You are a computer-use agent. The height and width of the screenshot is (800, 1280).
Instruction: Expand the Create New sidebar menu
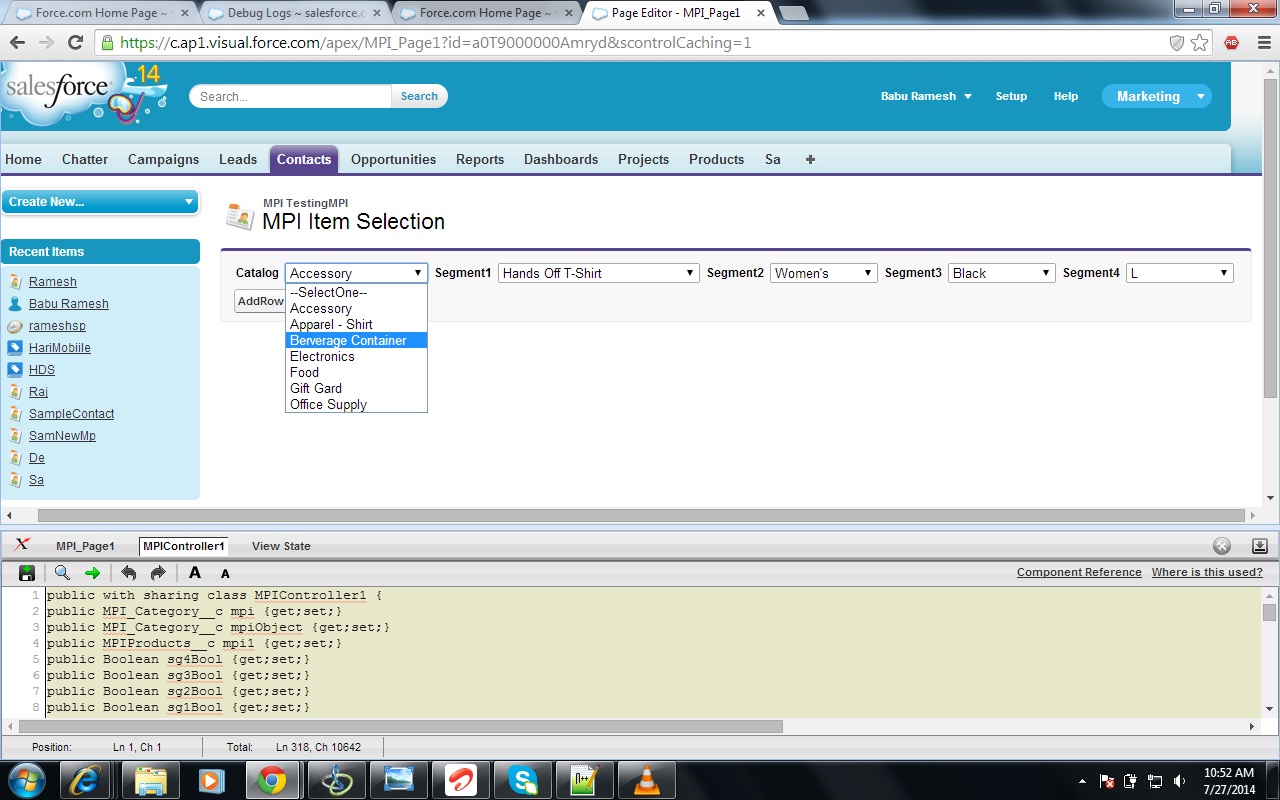[100, 201]
